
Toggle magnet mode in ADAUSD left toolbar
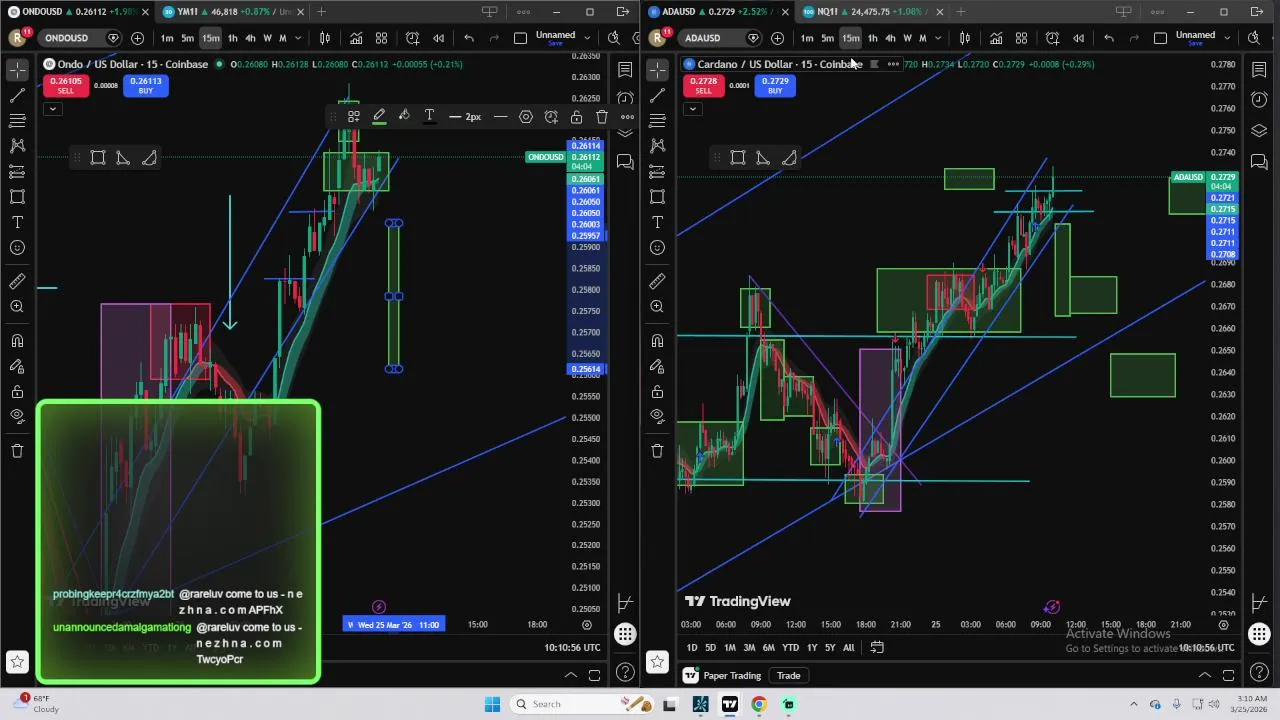click(657, 341)
